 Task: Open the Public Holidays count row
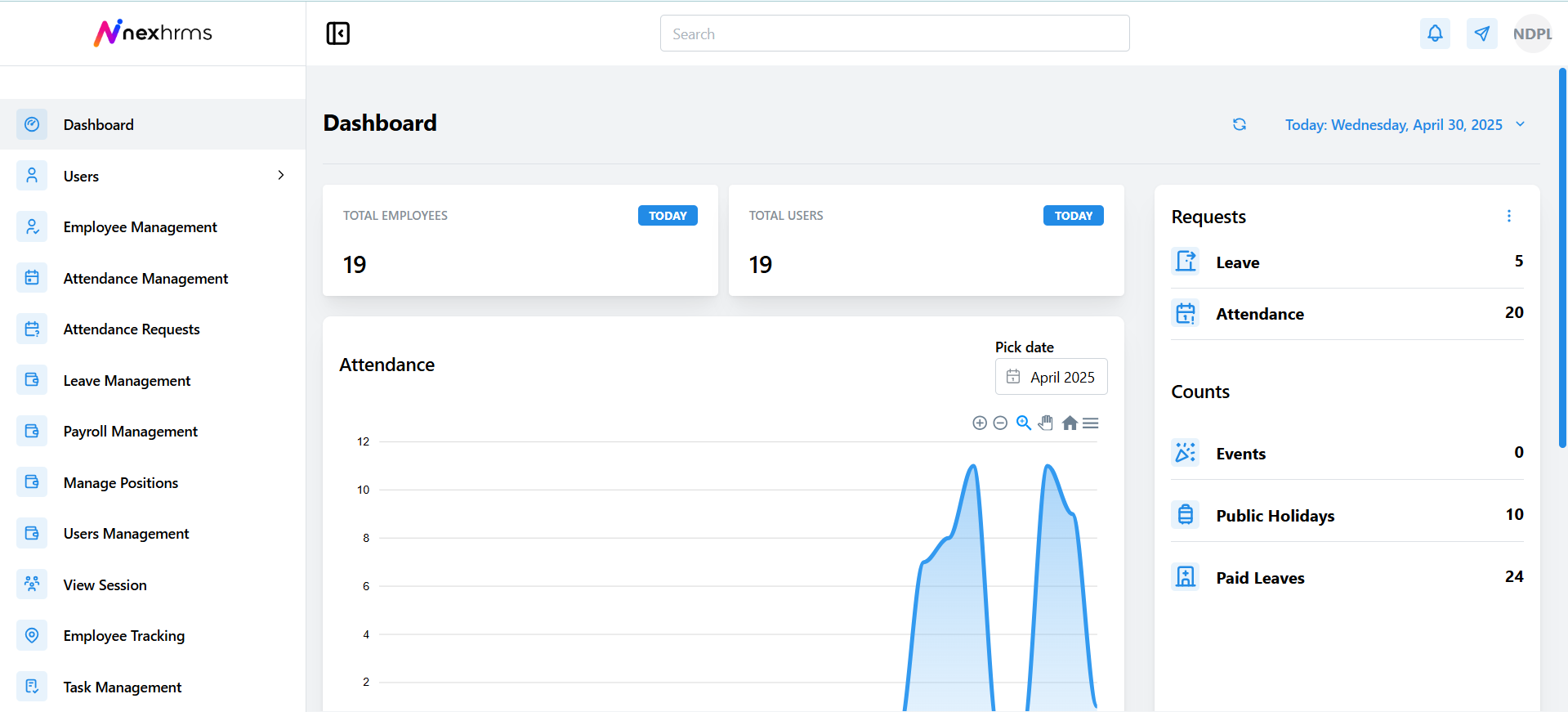pos(1347,516)
